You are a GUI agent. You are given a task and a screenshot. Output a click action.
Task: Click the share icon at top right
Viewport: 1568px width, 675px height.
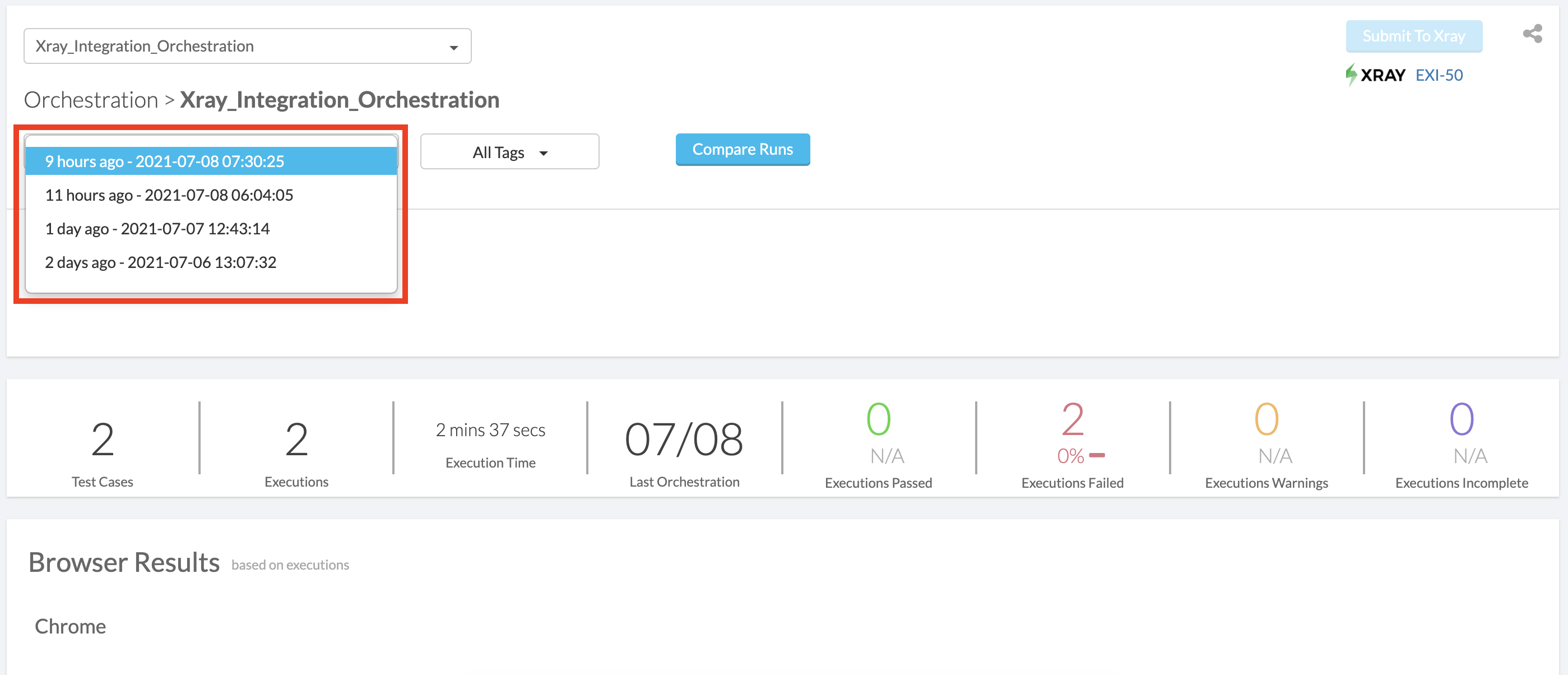tap(1532, 34)
